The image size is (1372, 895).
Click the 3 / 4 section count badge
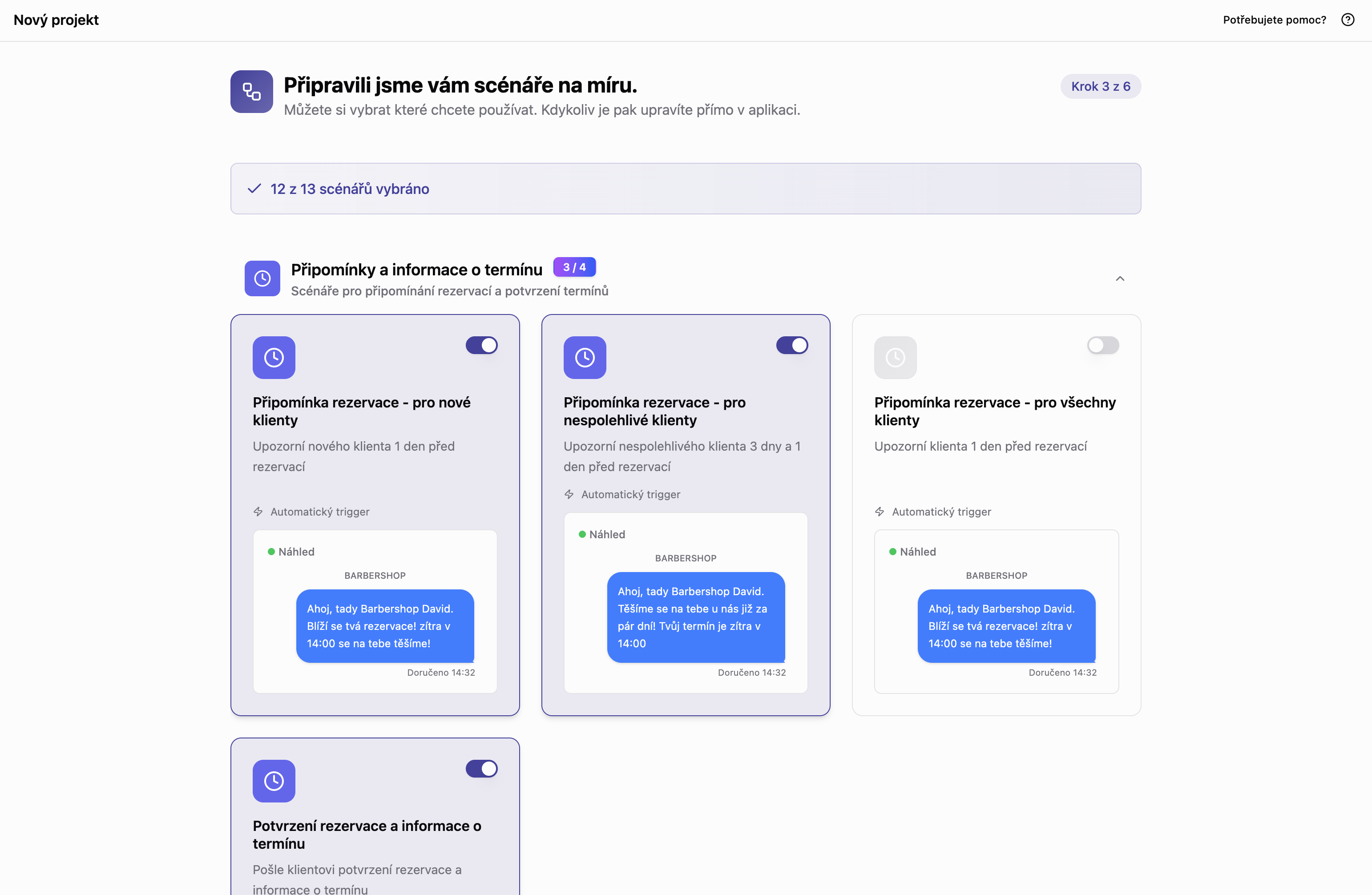(574, 267)
